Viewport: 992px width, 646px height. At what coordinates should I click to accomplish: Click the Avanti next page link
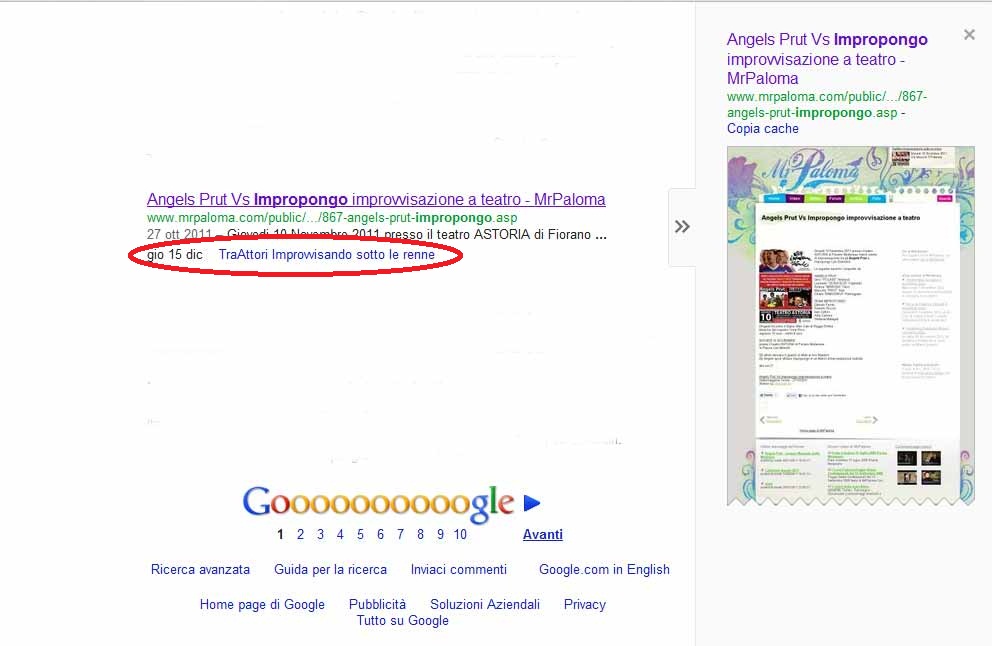(542, 535)
